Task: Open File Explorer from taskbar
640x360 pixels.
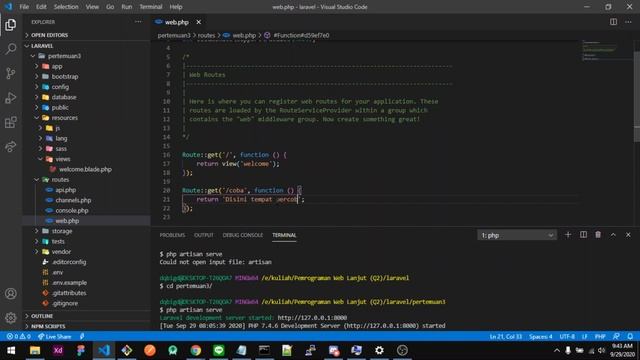Action: (35, 350)
